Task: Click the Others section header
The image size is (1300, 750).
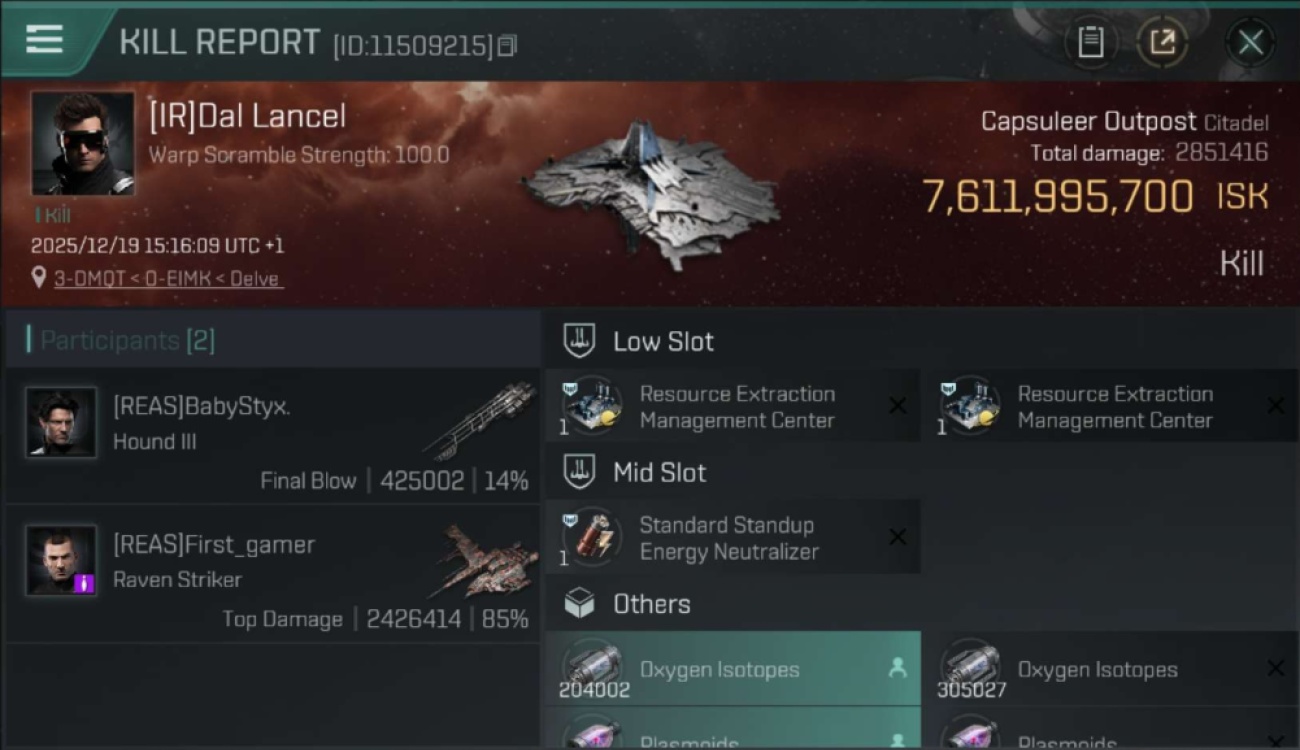Action: 651,604
